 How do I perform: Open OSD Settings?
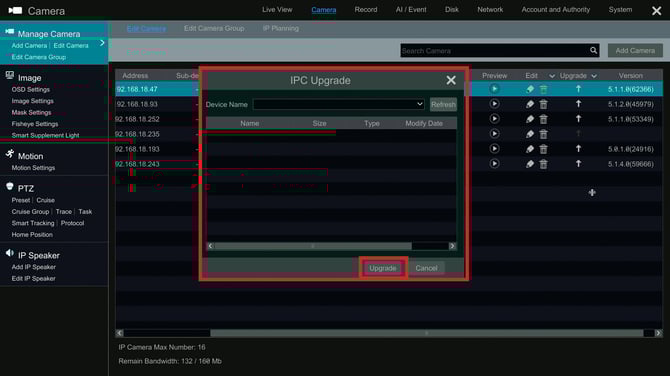[x=31, y=89]
